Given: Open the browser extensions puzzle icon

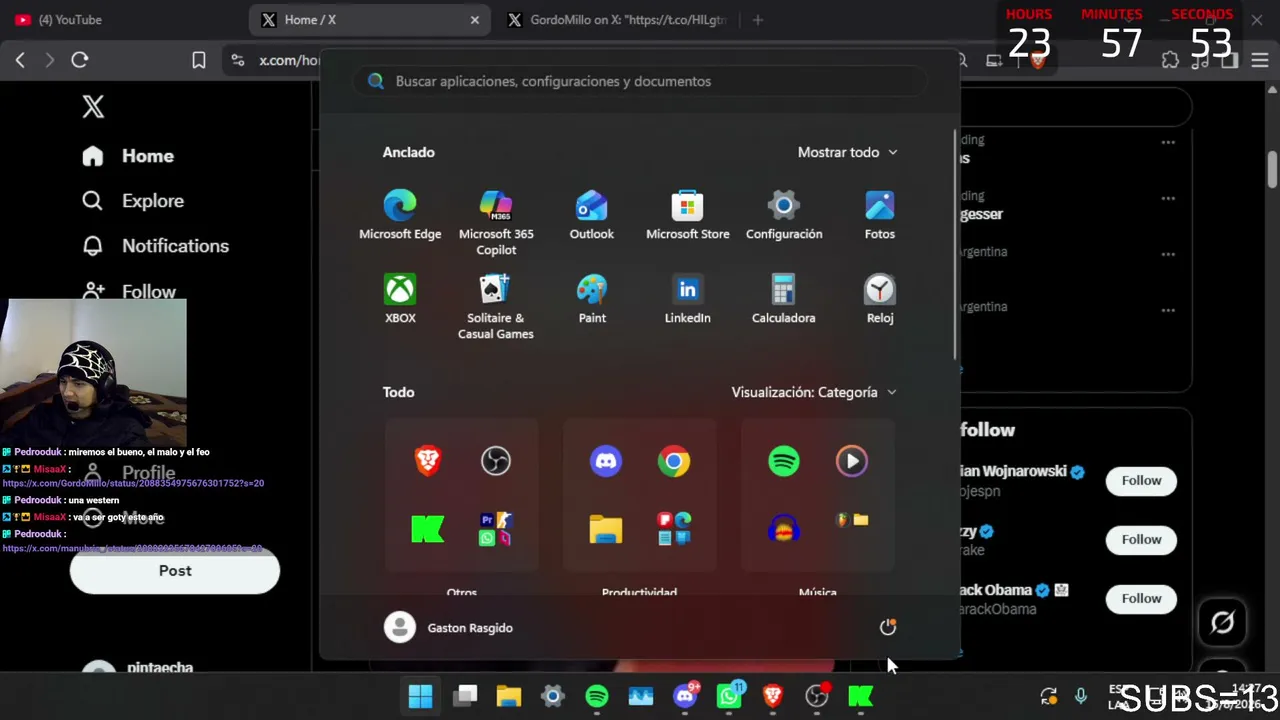Looking at the screenshot, I should click(x=1170, y=60).
